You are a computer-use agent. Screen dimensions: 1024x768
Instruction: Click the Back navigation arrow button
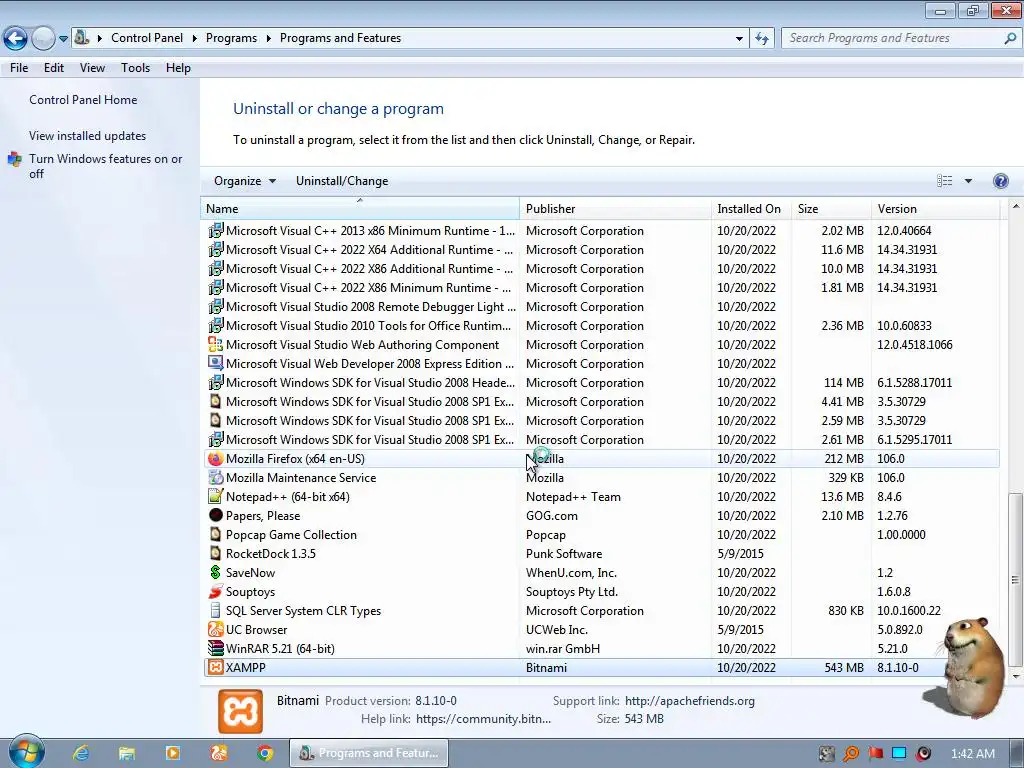click(x=16, y=39)
